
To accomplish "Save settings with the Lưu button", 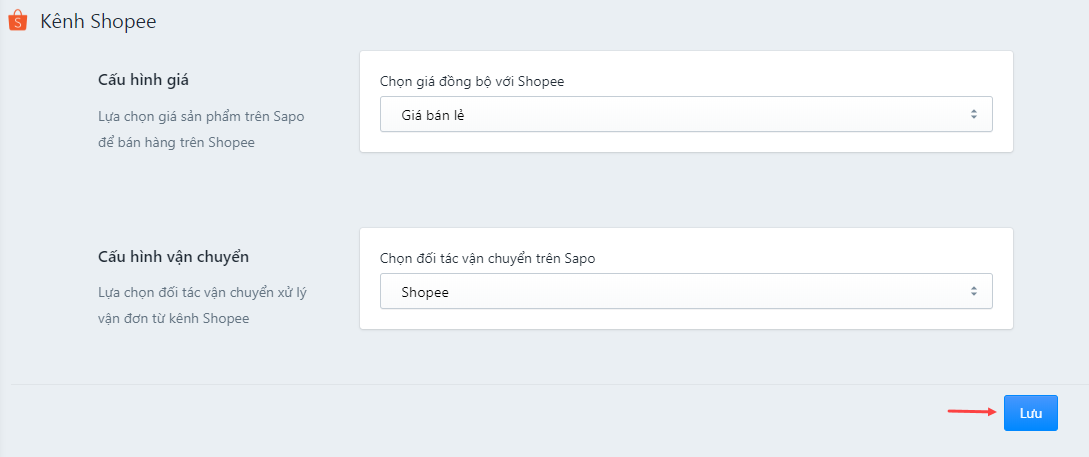I will pos(1031,413).
